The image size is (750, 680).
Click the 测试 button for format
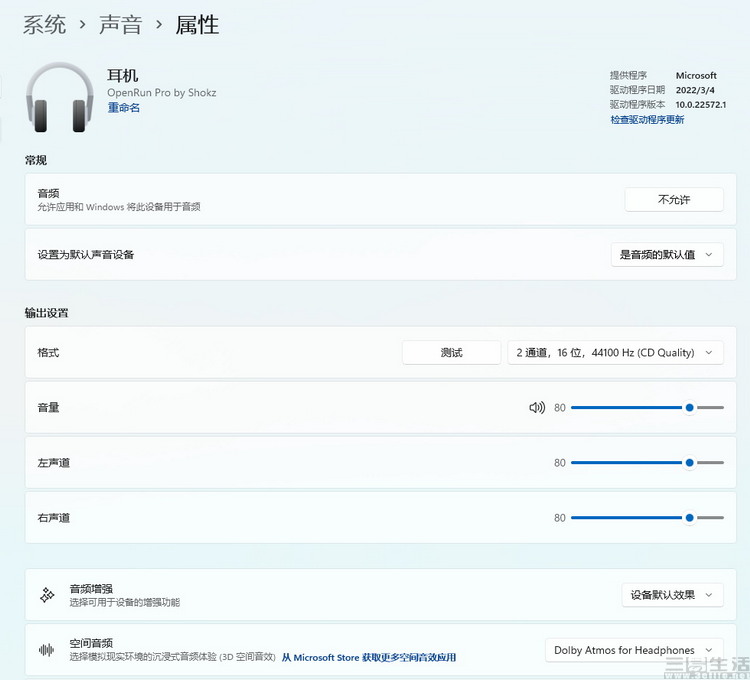coord(451,352)
